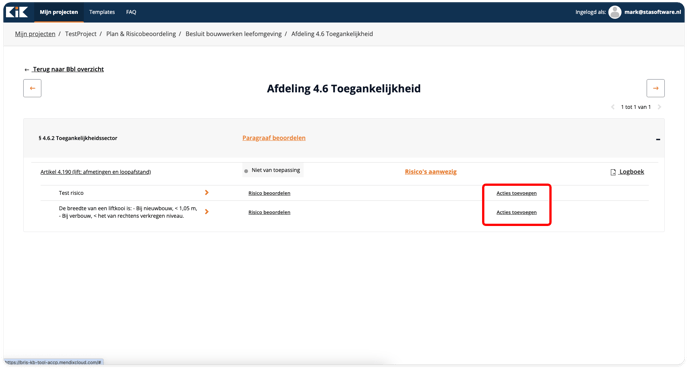
Task: Open the FAQ tab
Action: coord(131,12)
